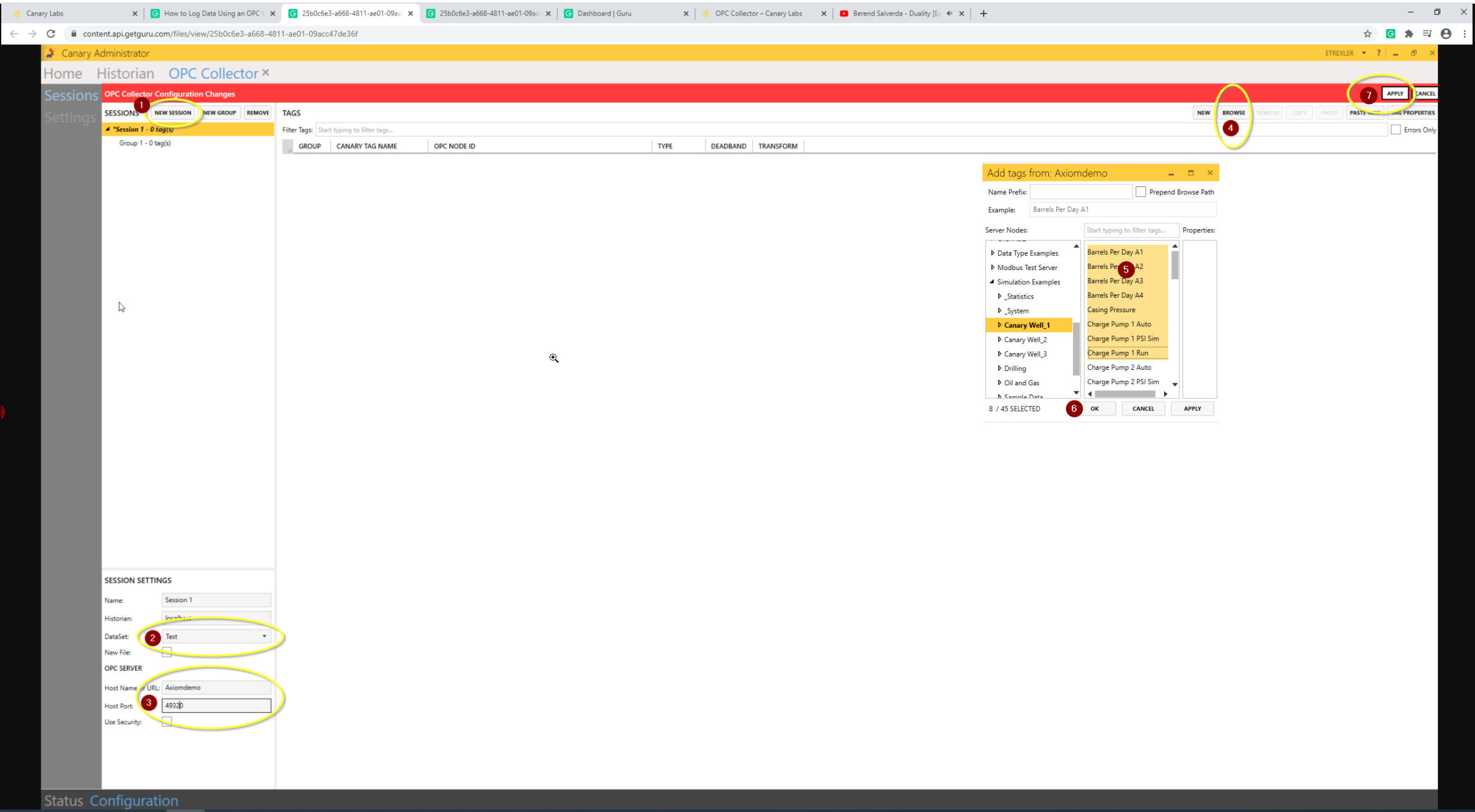The width and height of the screenshot is (1475, 812).
Task: Expand the _Statistics node
Action: click(x=999, y=296)
